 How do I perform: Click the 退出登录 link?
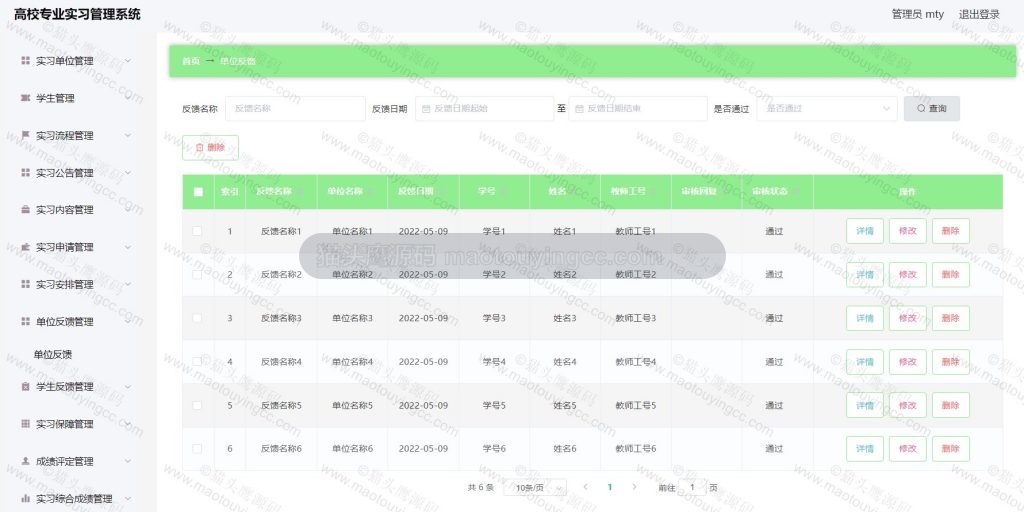[979, 14]
